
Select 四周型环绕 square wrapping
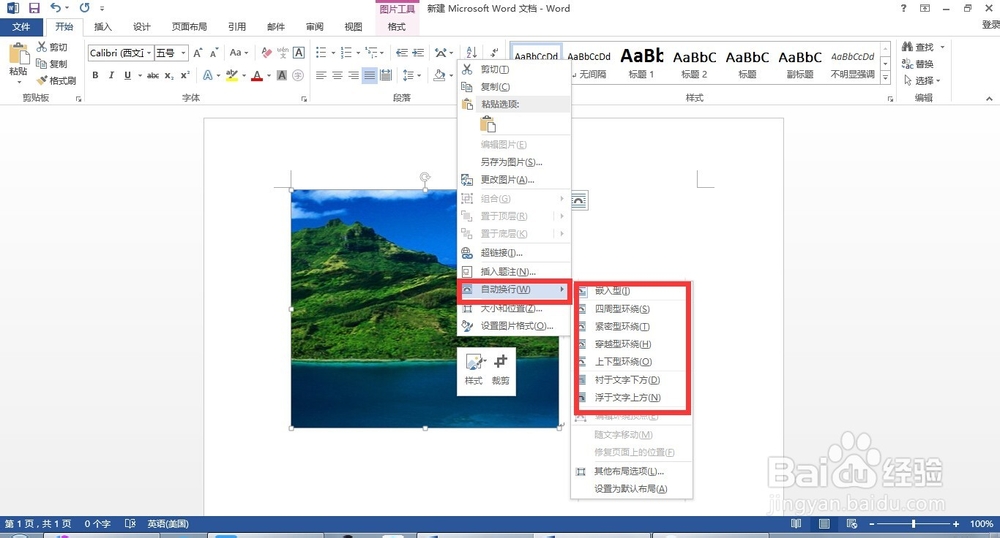pos(632,309)
